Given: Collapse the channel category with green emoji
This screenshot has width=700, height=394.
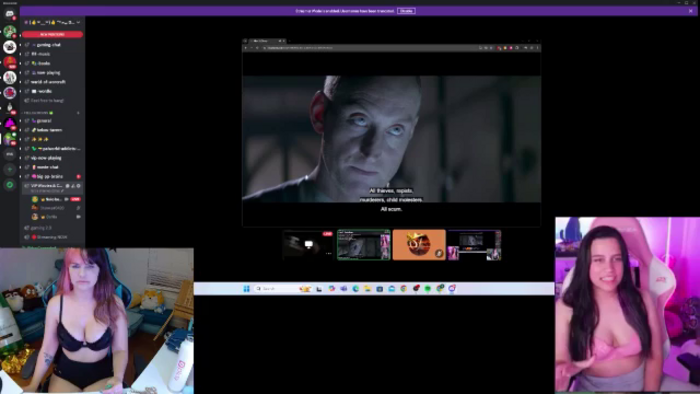Looking at the screenshot, I should point(38,113).
